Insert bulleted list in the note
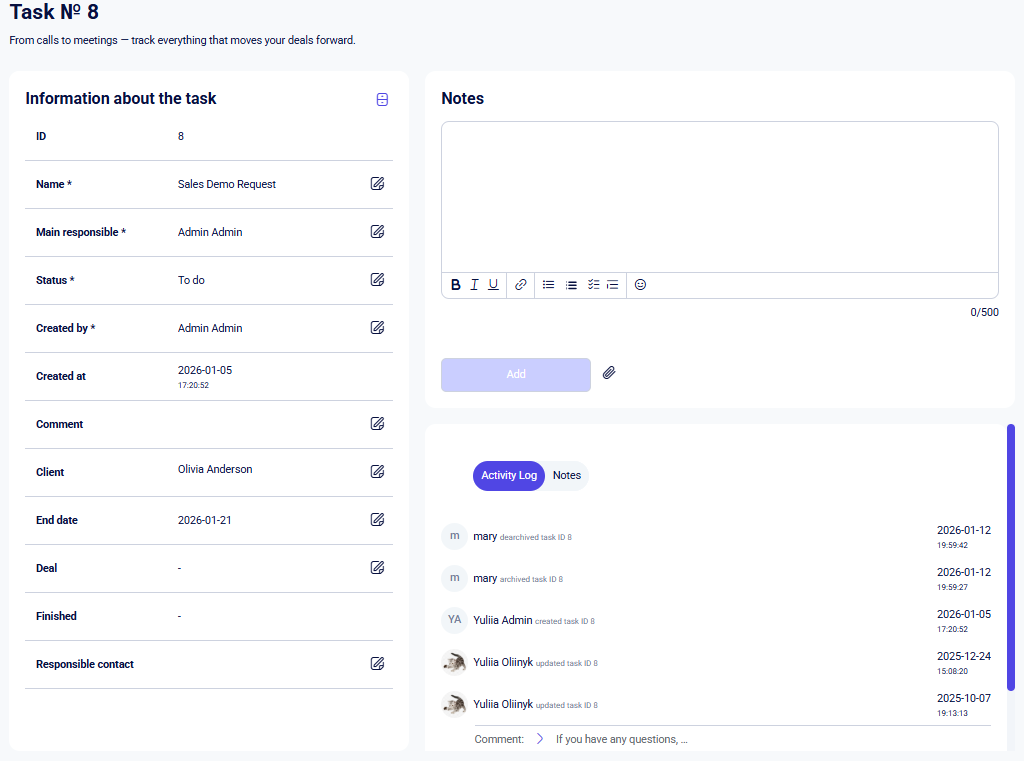The image size is (1024, 761). [x=549, y=285]
